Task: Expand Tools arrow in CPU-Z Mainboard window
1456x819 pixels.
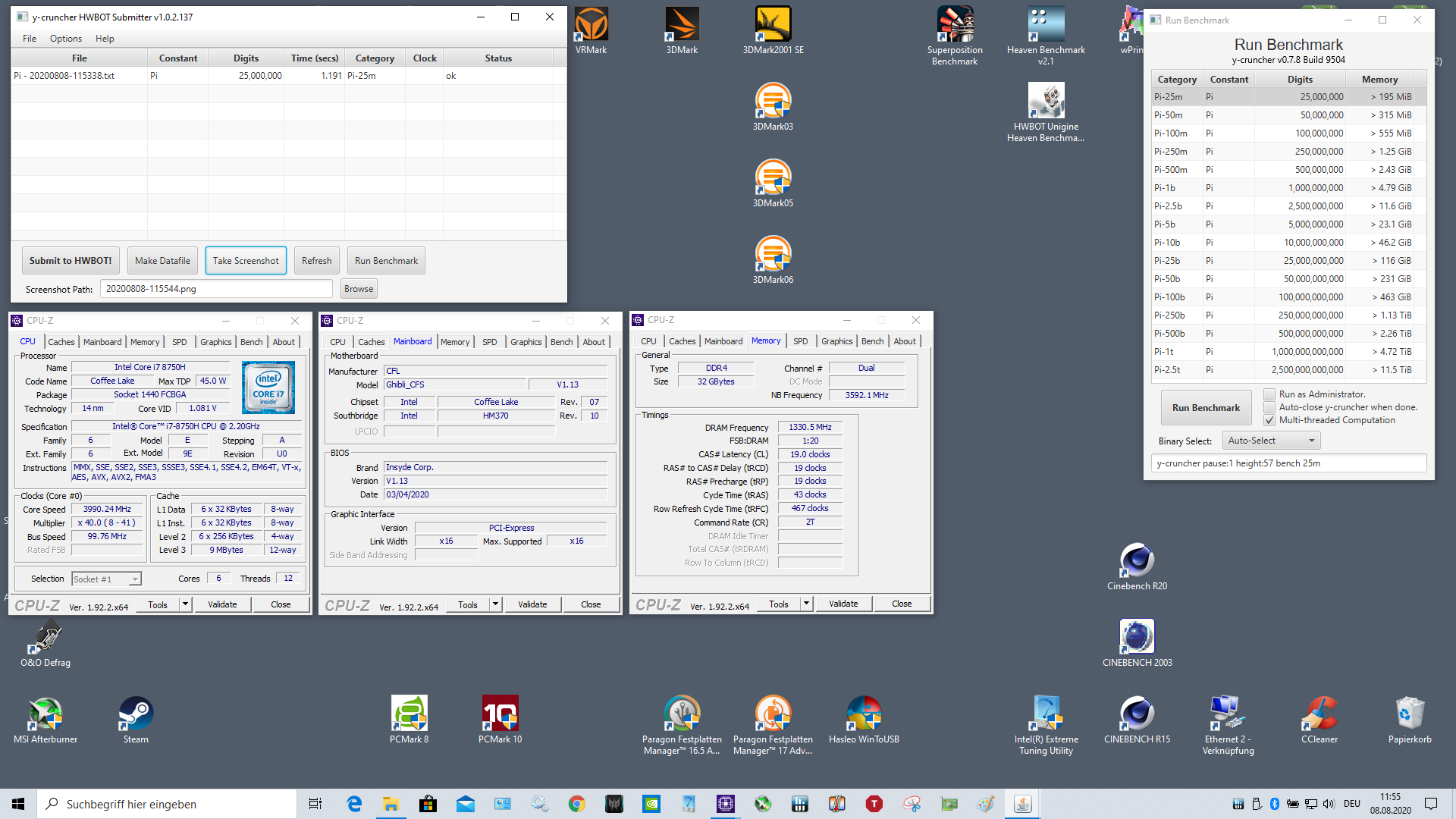Action: point(496,604)
